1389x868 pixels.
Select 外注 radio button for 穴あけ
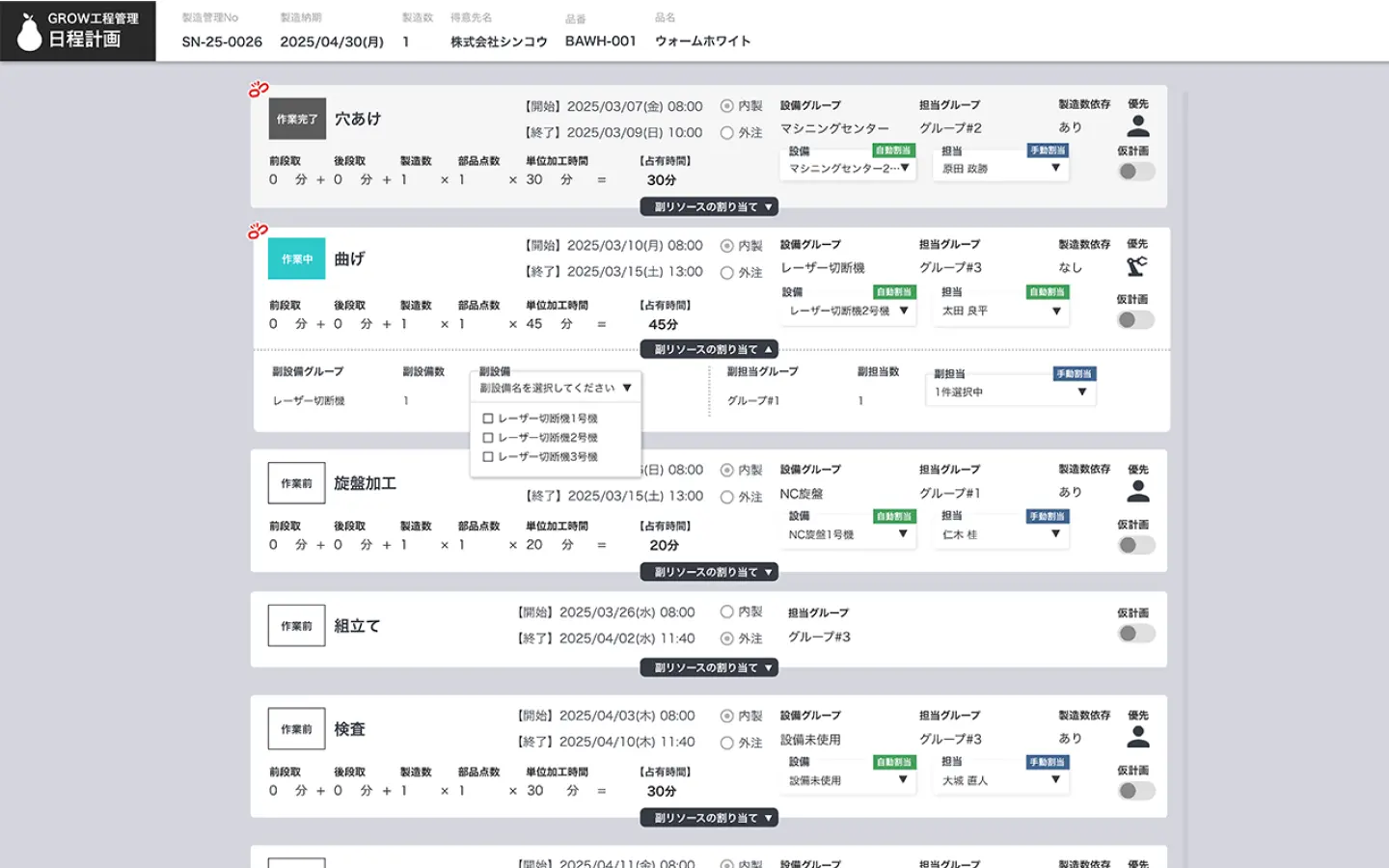click(x=727, y=133)
